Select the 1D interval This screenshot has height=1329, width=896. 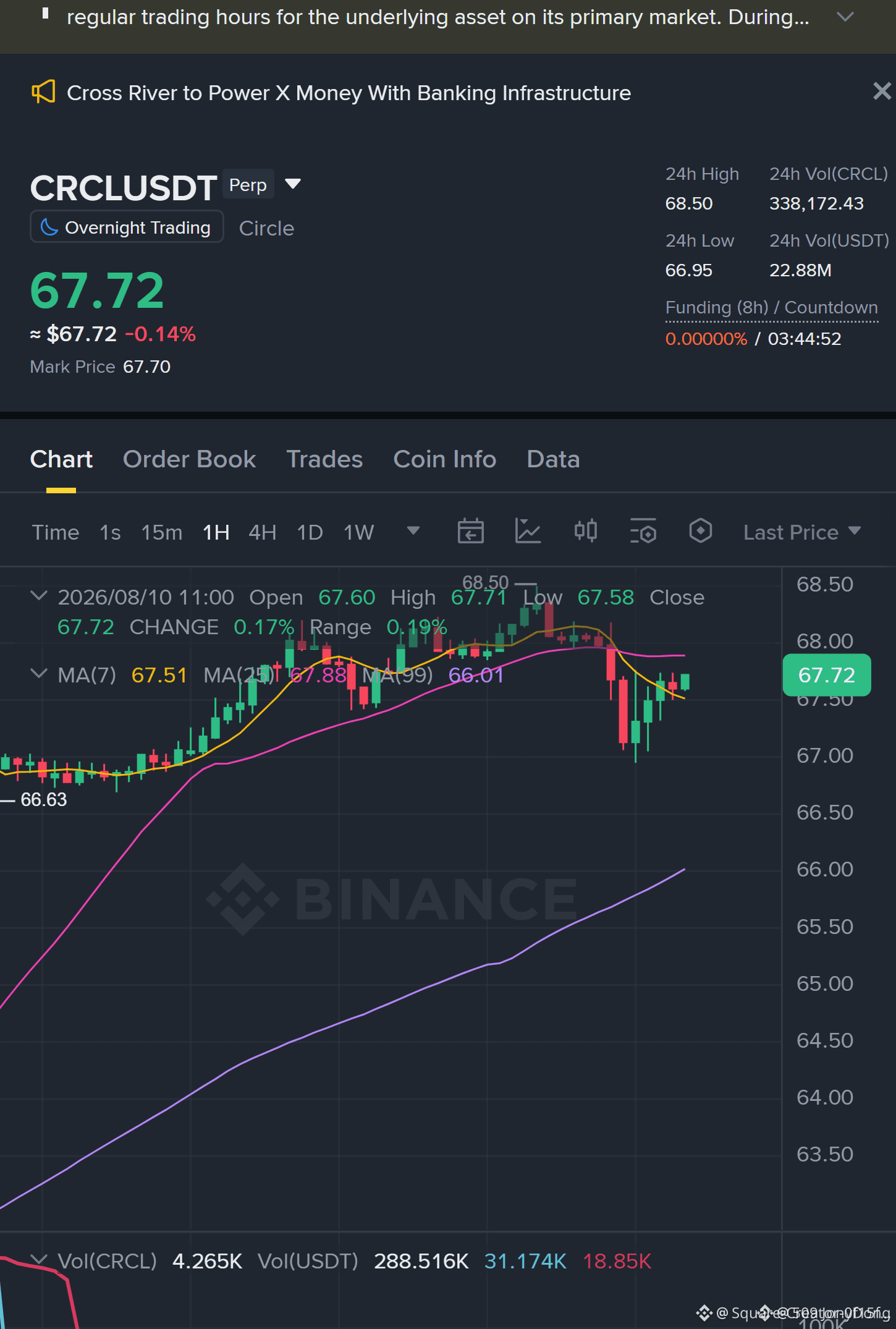pyautogui.click(x=310, y=532)
